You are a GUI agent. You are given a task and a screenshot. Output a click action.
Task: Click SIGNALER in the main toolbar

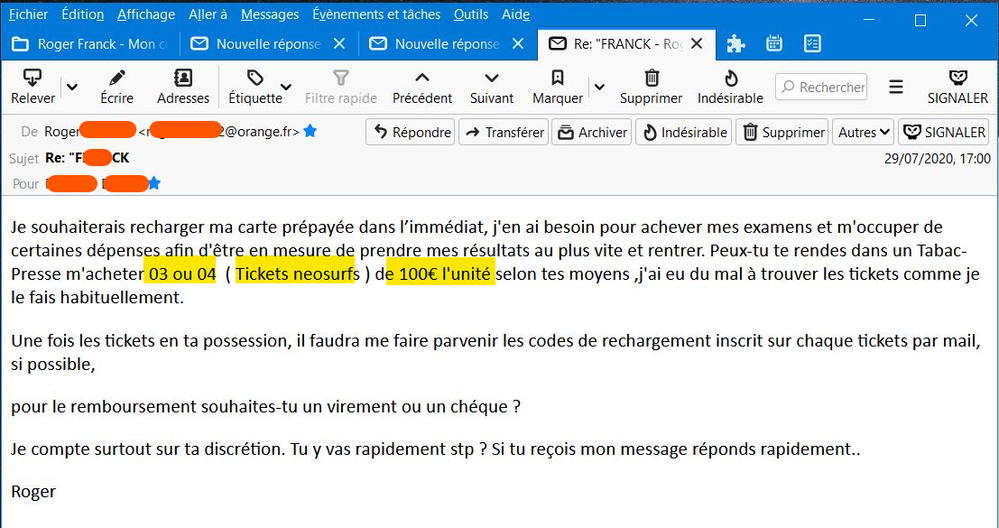pos(958,87)
